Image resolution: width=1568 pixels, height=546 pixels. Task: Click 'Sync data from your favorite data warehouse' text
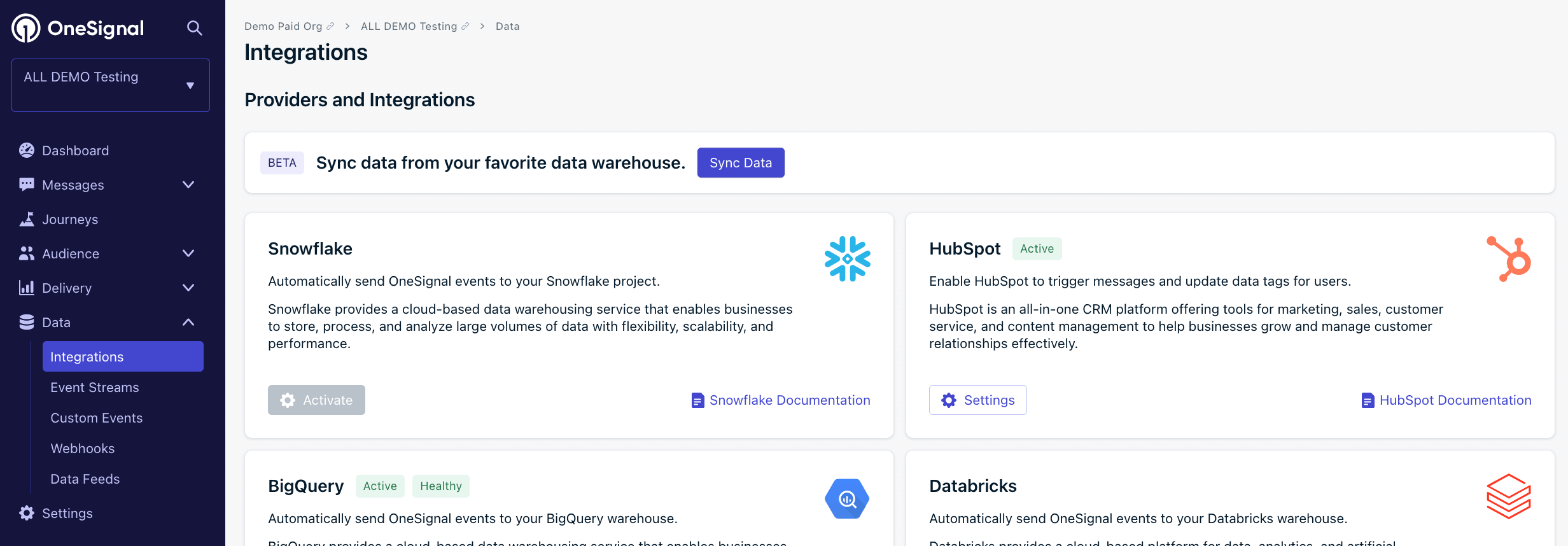pyautogui.click(x=501, y=163)
